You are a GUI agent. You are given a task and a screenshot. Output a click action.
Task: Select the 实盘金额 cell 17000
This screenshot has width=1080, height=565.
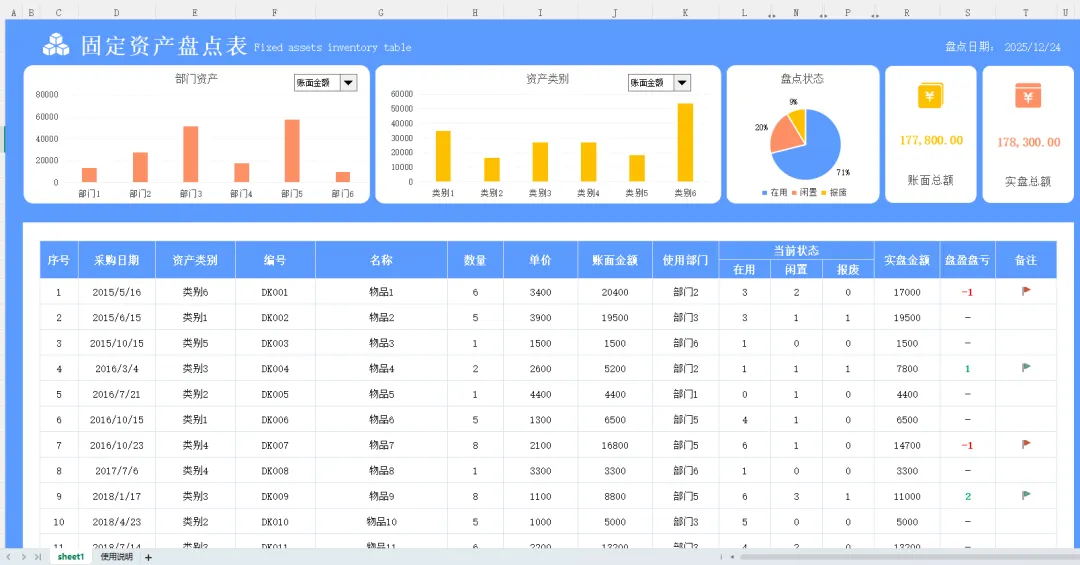906,292
